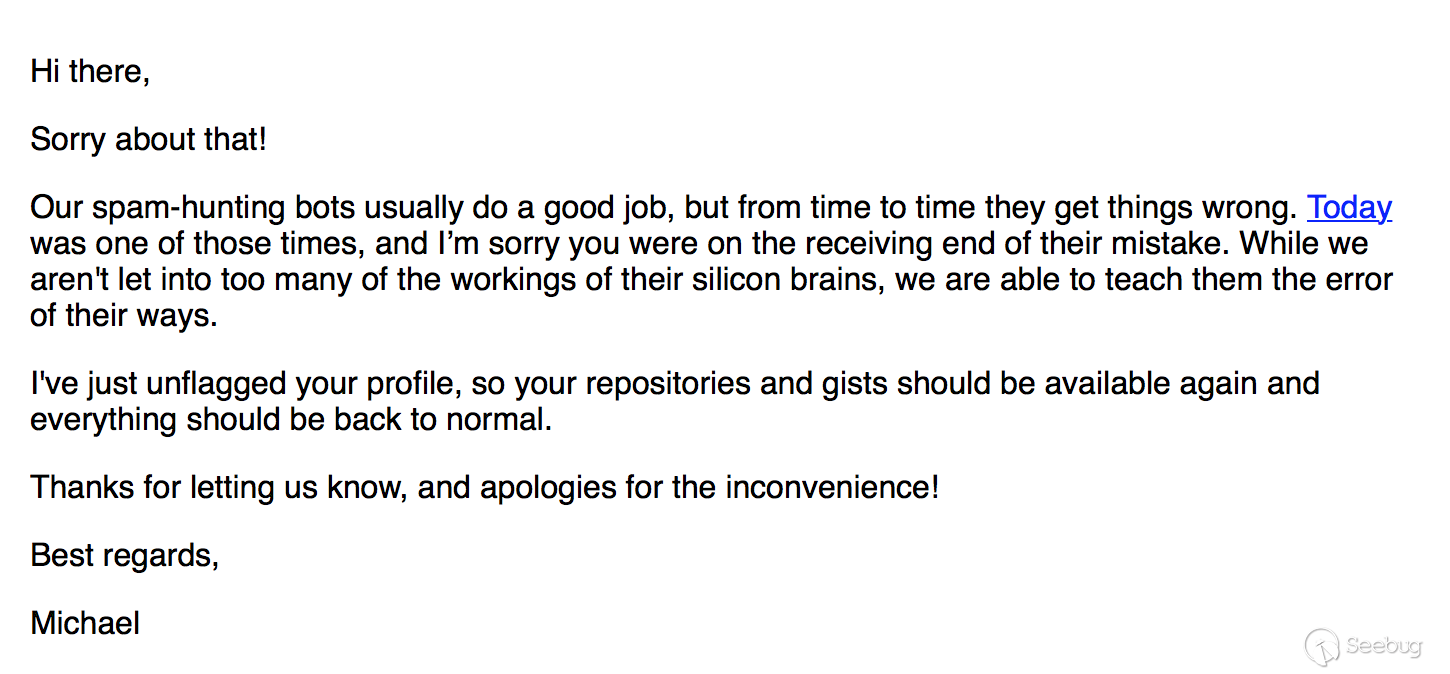
Task: Click the "Hi there," greeting line
Action: coord(90,71)
